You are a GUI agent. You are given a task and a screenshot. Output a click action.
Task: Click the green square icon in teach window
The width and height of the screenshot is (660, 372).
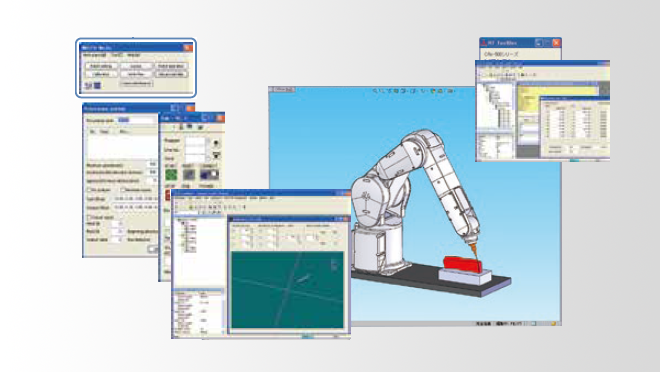(x=170, y=174)
